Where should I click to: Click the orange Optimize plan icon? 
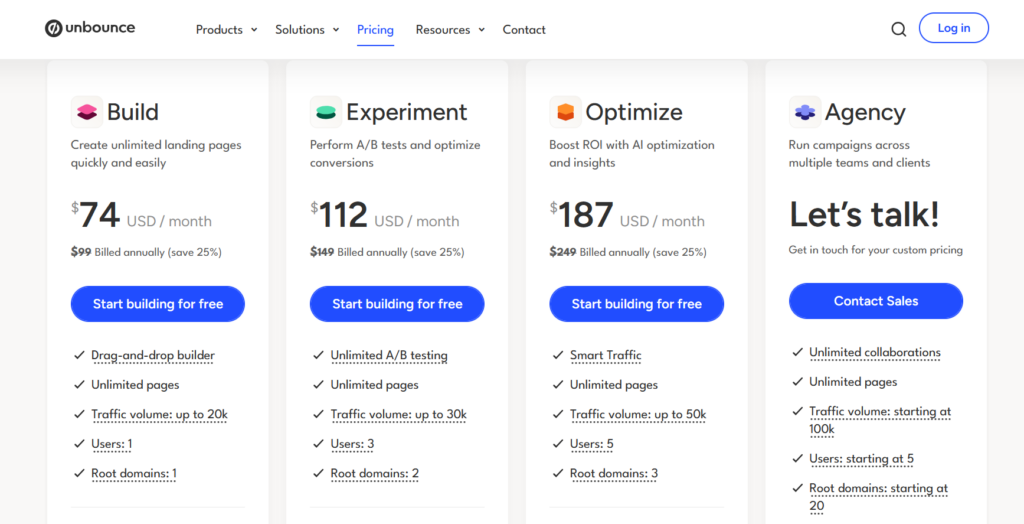[565, 112]
